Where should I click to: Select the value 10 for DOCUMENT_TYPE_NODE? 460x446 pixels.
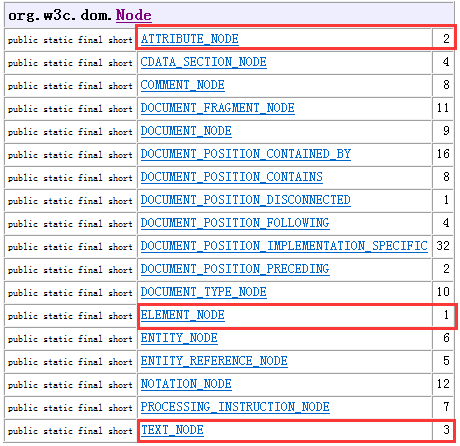(x=443, y=292)
